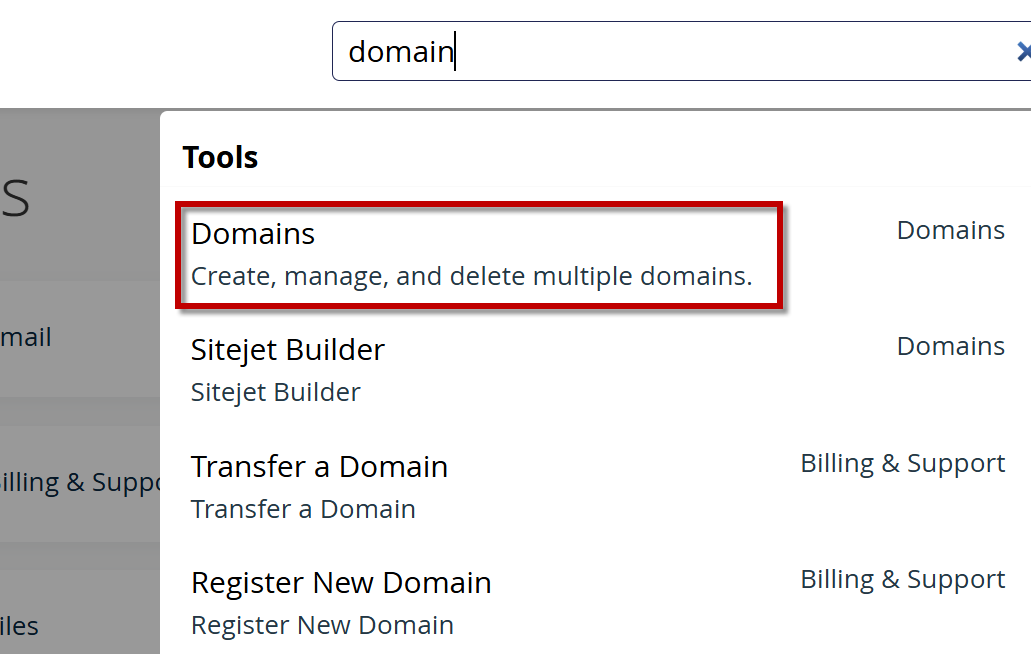Click the Tools heading in results dropdown

220,157
